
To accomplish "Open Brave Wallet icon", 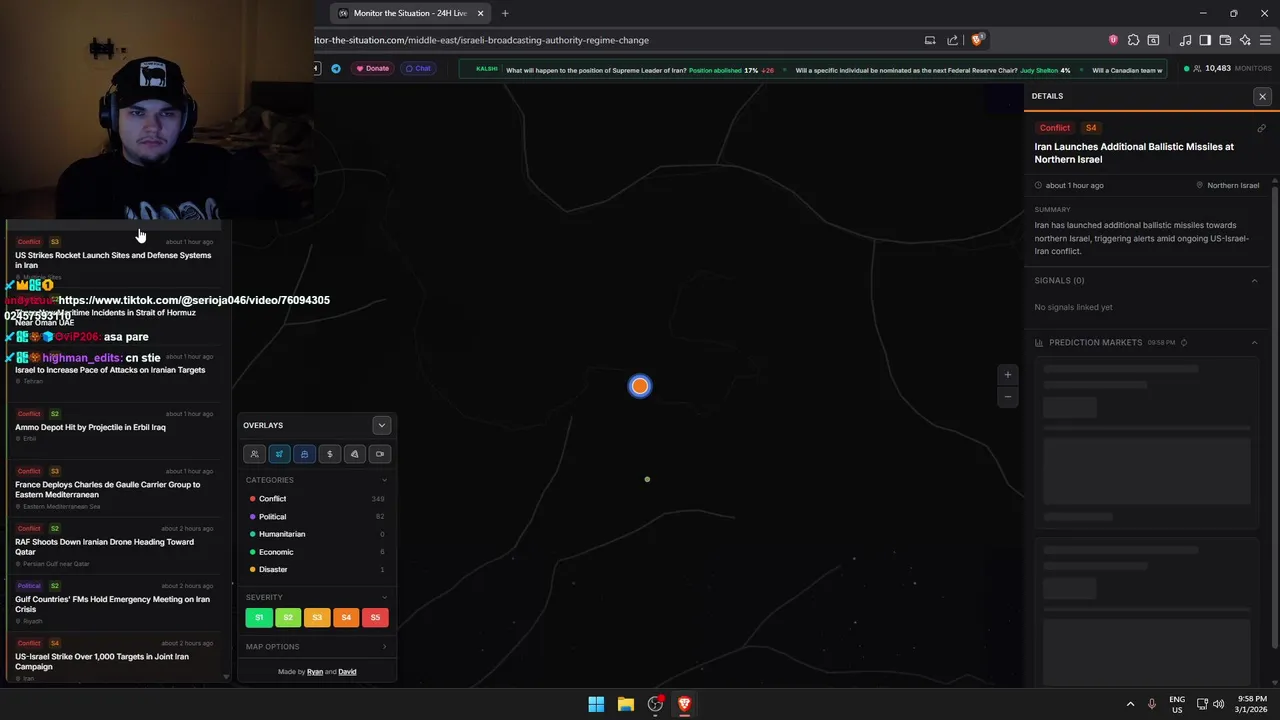I will (x=1225, y=40).
